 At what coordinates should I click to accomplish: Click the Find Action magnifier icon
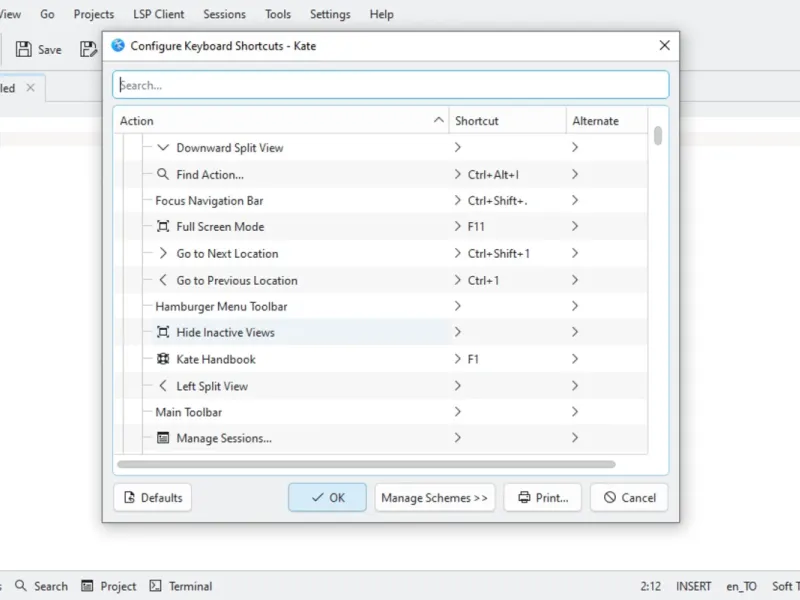coord(163,174)
